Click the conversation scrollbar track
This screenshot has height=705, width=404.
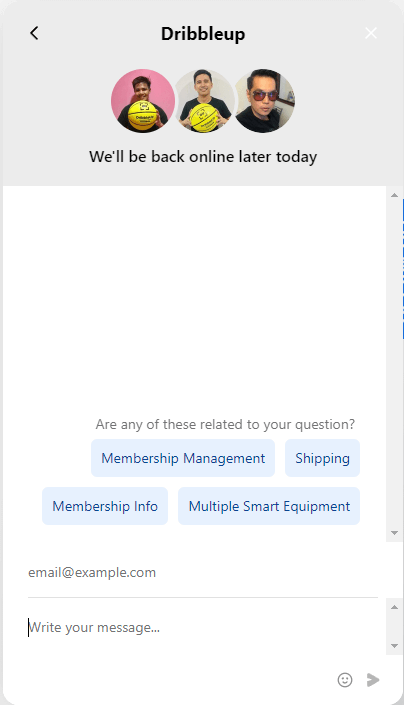point(395,364)
